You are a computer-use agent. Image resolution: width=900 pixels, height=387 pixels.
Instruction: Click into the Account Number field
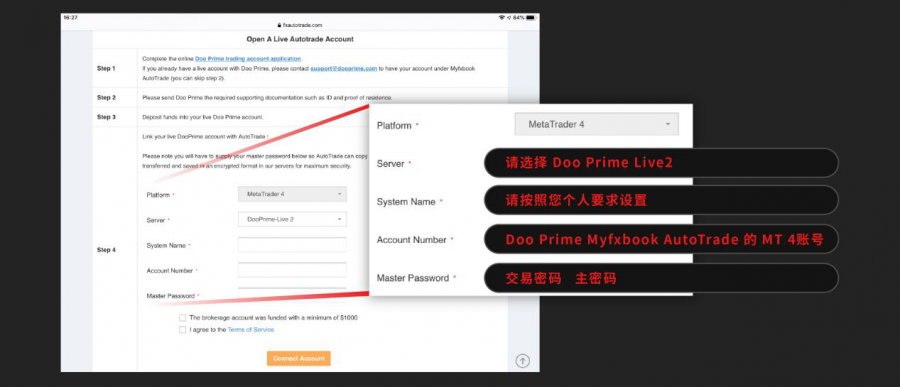coord(292,270)
